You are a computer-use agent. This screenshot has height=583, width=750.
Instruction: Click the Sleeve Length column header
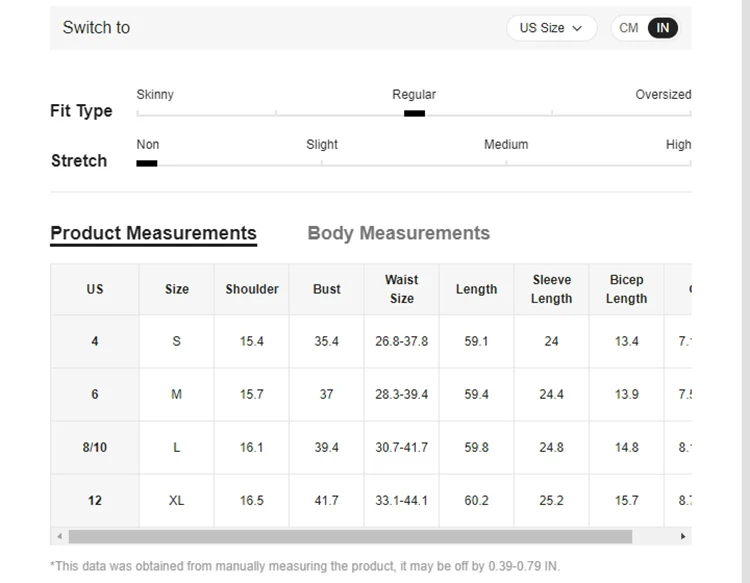pos(551,289)
